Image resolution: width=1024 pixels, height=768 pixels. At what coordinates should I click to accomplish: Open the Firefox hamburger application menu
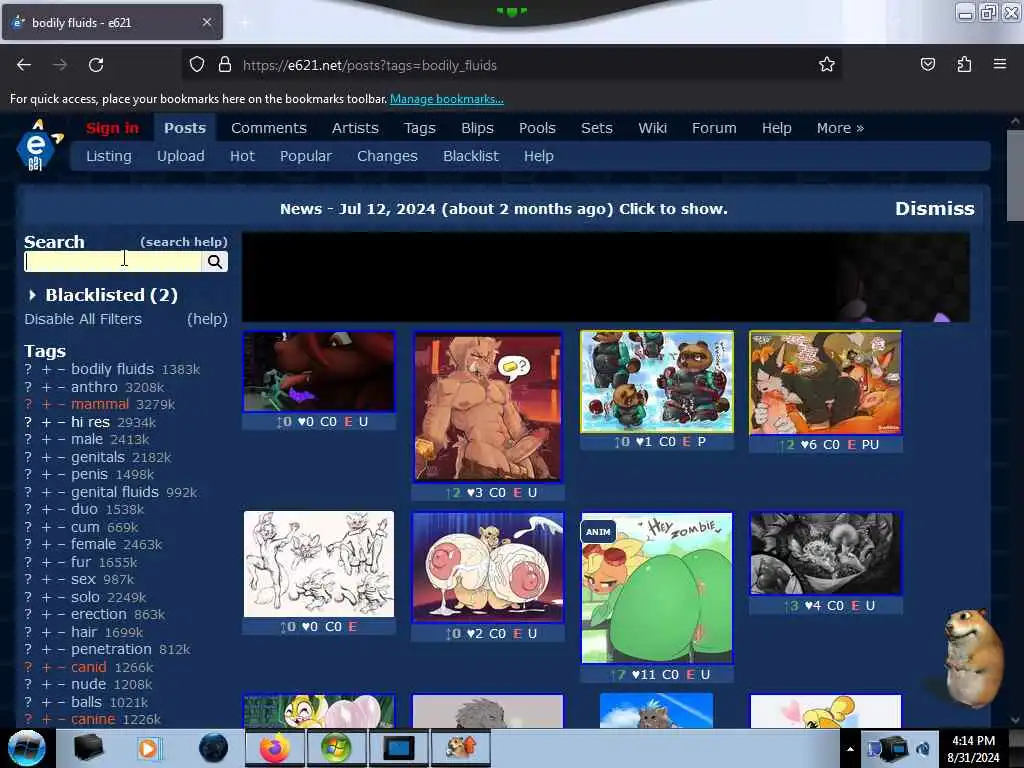(1000, 65)
